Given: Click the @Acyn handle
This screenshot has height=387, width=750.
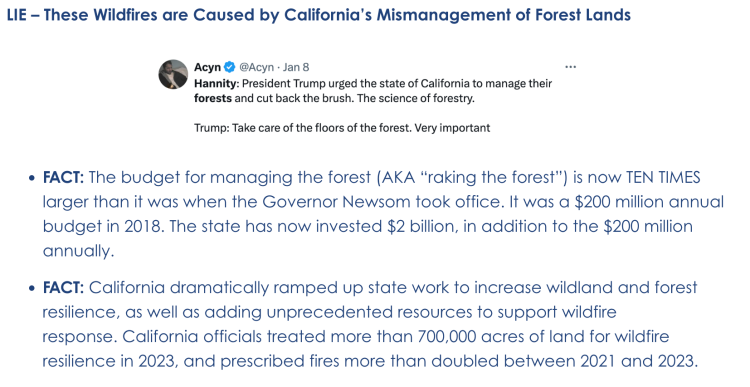Looking at the screenshot, I should 257,67.
